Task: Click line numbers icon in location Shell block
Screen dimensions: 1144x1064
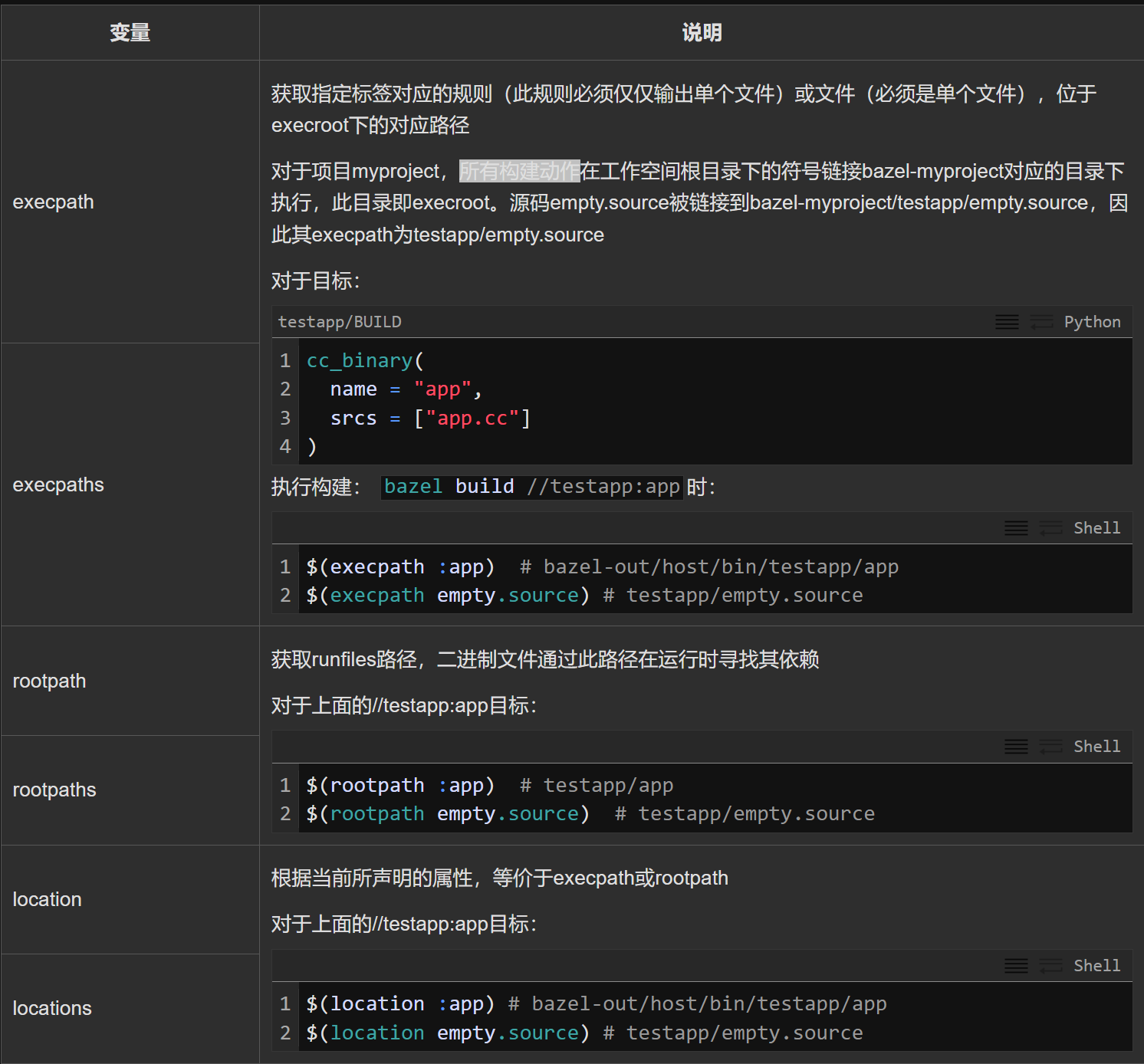Action: [1016, 966]
